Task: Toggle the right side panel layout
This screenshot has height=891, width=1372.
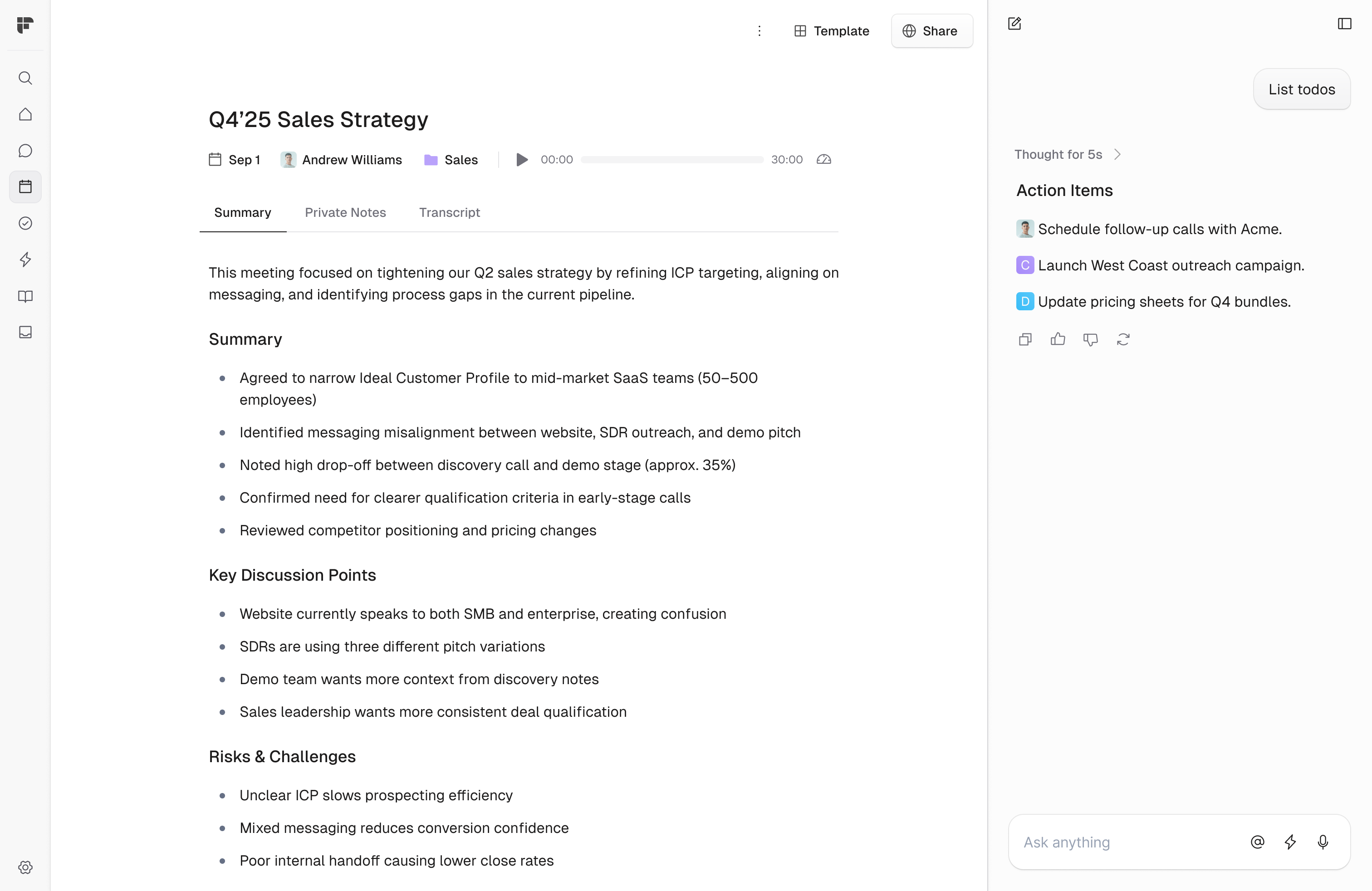Action: 1344,24
